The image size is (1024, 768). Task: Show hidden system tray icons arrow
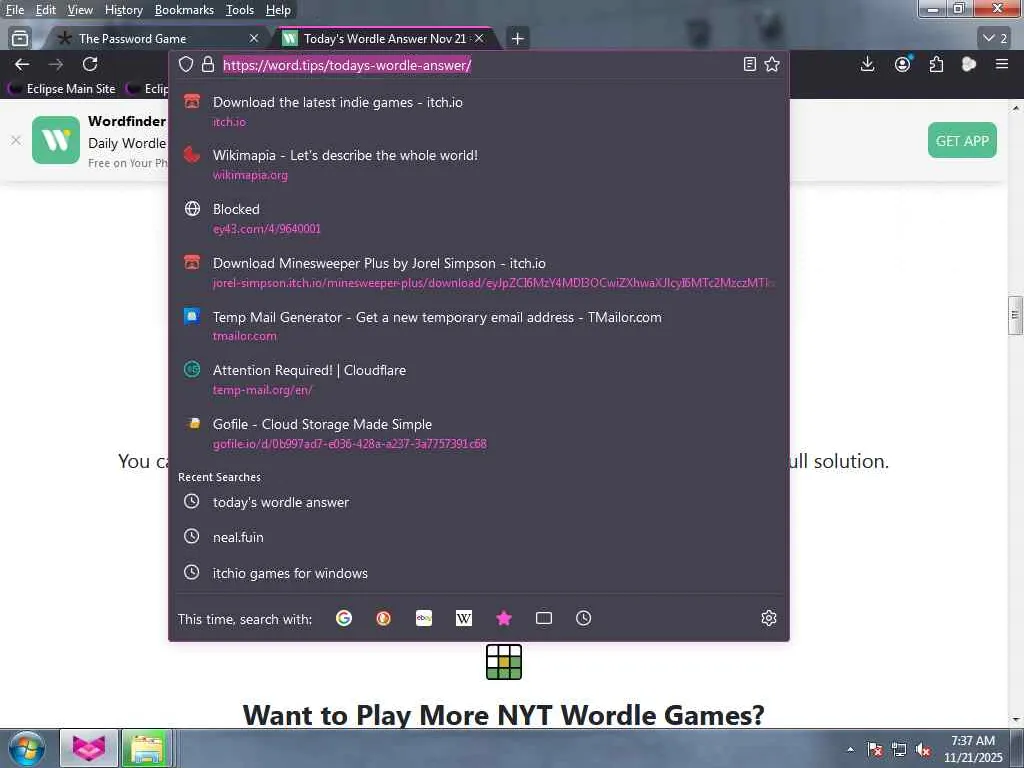[x=850, y=749]
